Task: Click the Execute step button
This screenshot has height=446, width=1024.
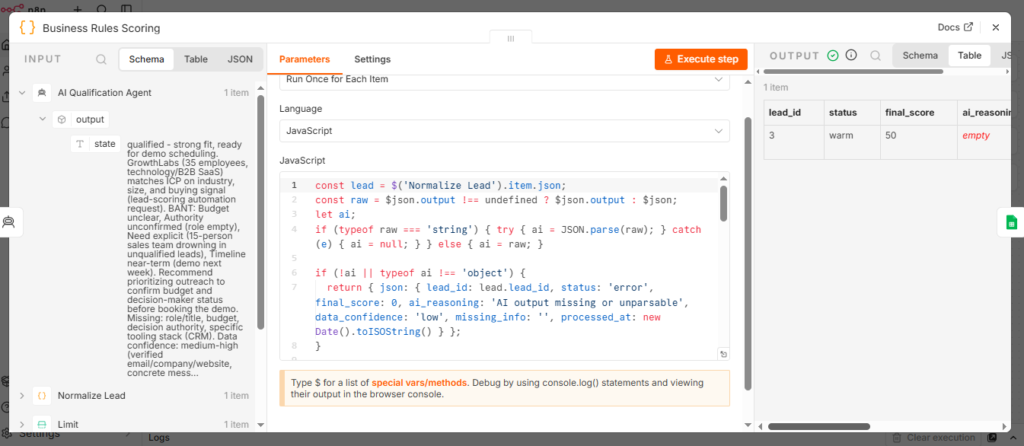Action: tap(701, 59)
